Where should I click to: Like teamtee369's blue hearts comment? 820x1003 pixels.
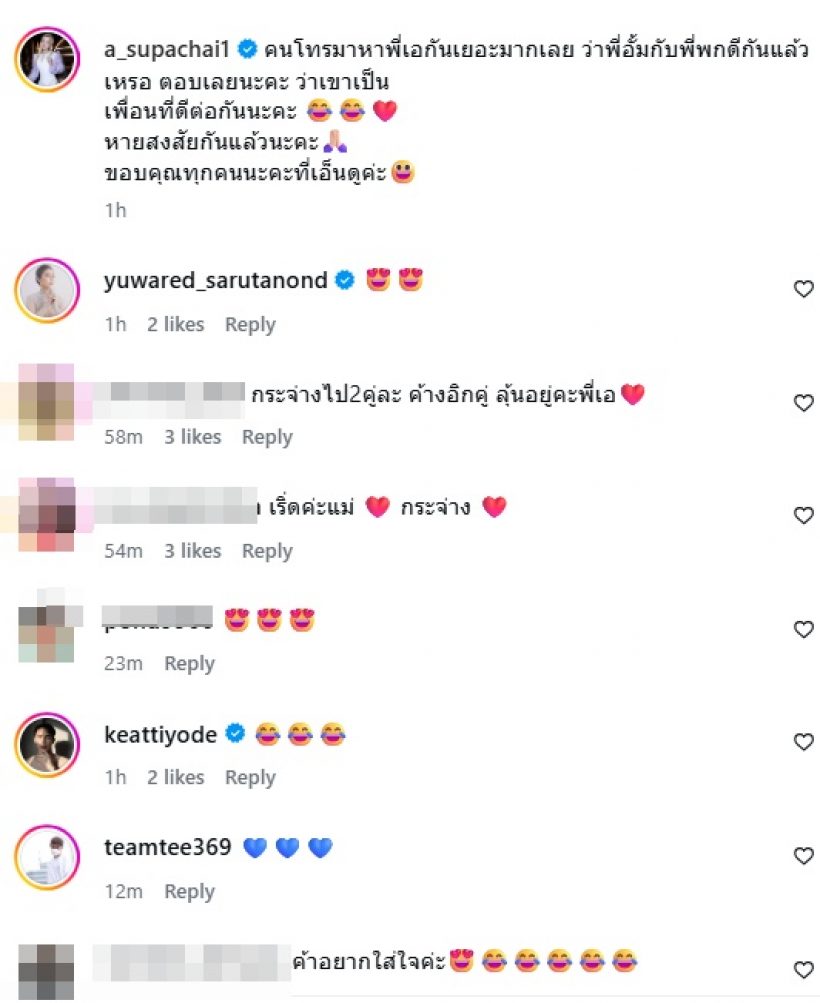(x=803, y=856)
